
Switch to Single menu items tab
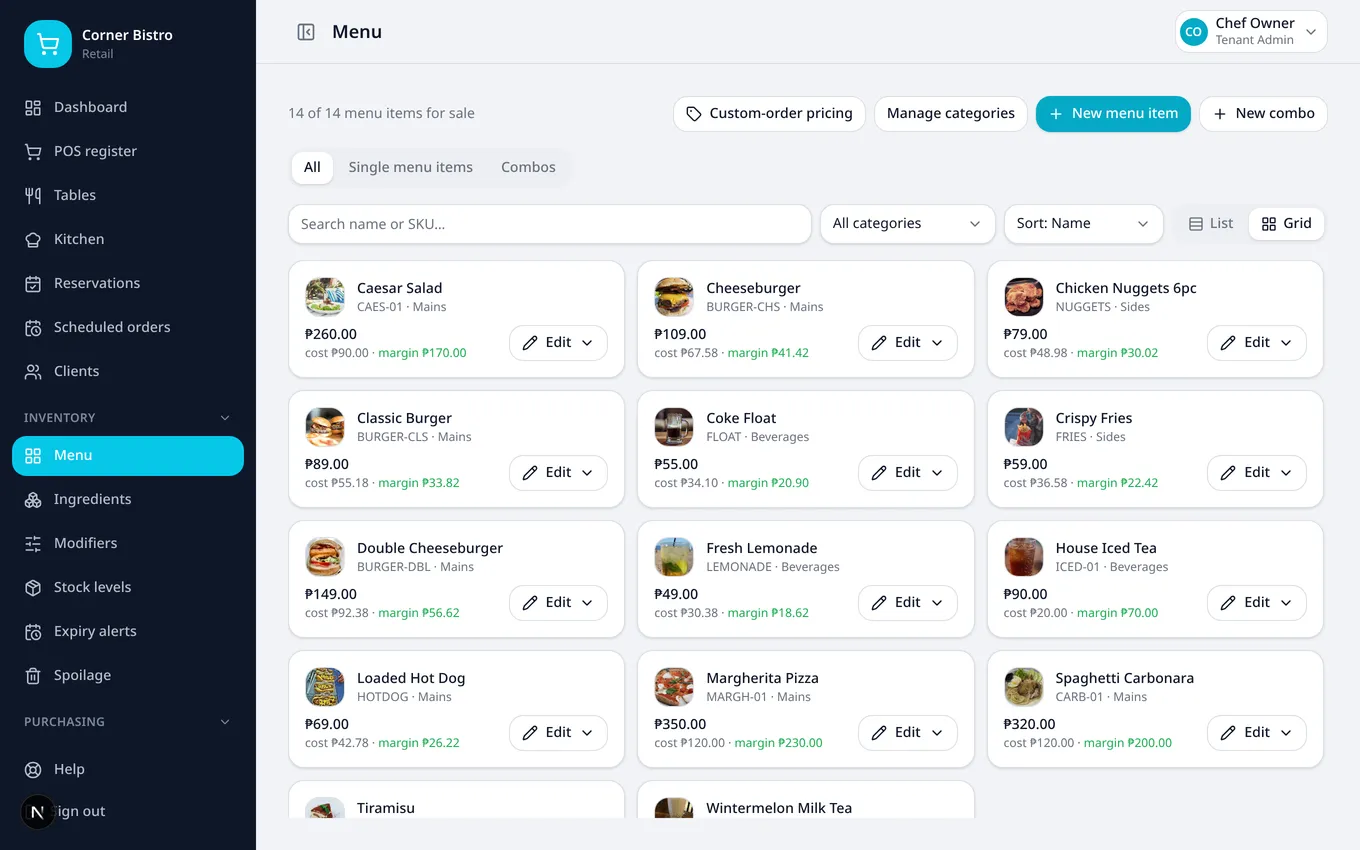(x=410, y=167)
